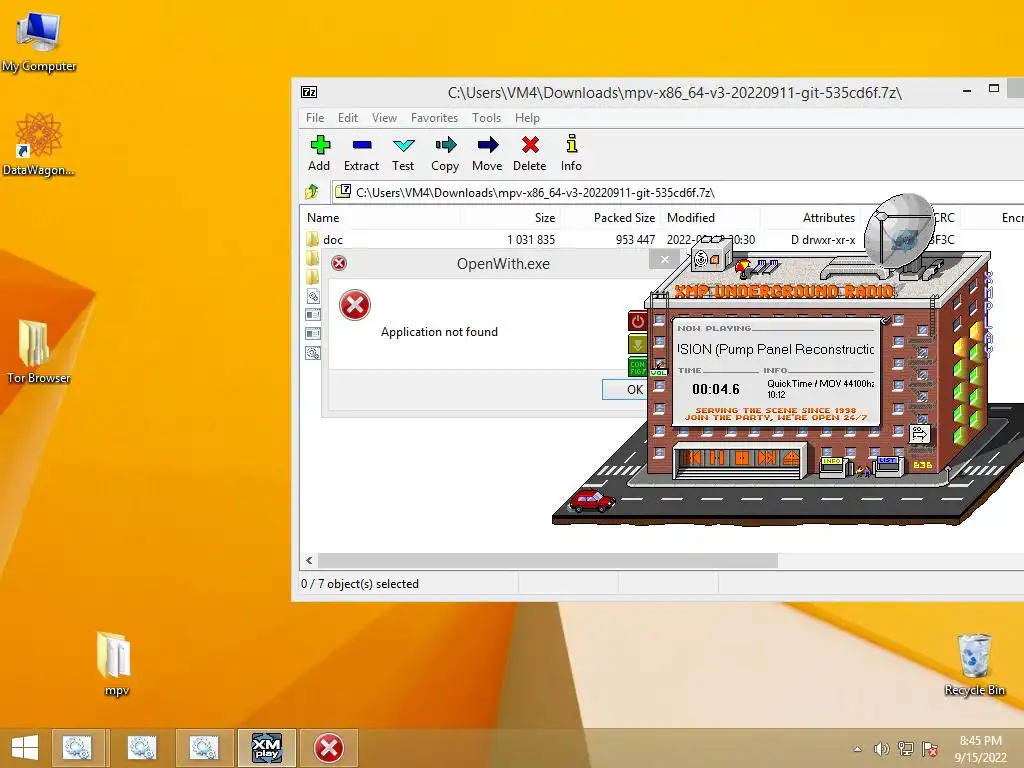Image resolution: width=1024 pixels, height=768 pixels.
Task: Select the My Computer desktop icon
Action: 39,42
